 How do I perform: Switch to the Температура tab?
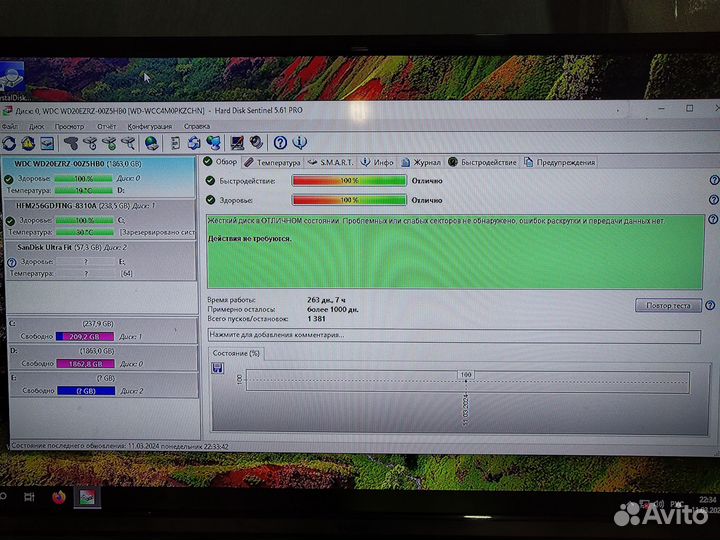point(272,163)
